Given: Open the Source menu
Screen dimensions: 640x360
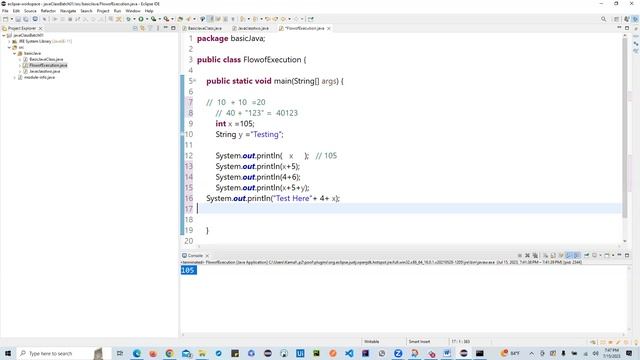Looking at the screenshot, I should pyautogui.click(x=30, y=11).
